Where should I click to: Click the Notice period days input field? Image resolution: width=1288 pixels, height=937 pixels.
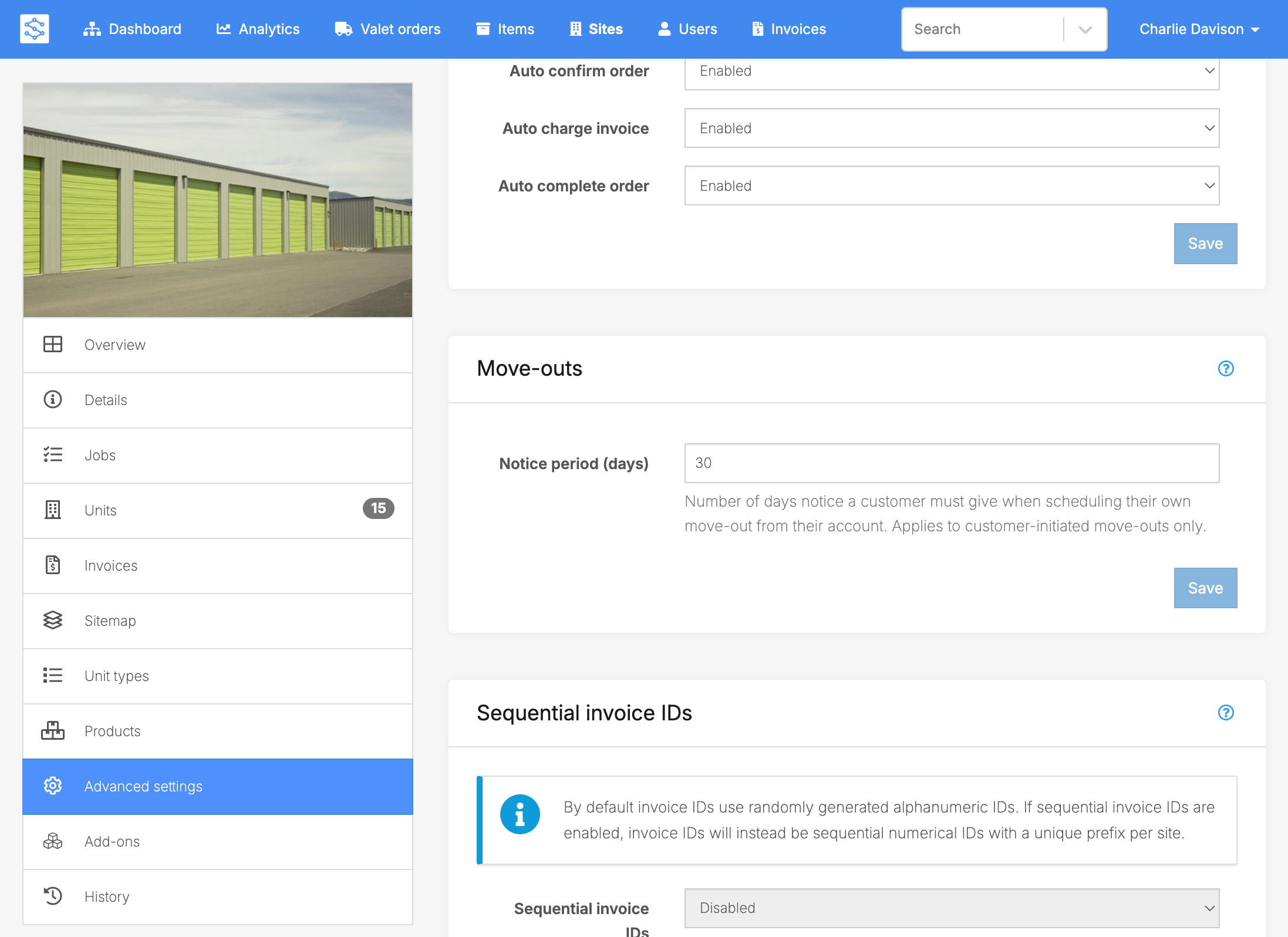952,463
